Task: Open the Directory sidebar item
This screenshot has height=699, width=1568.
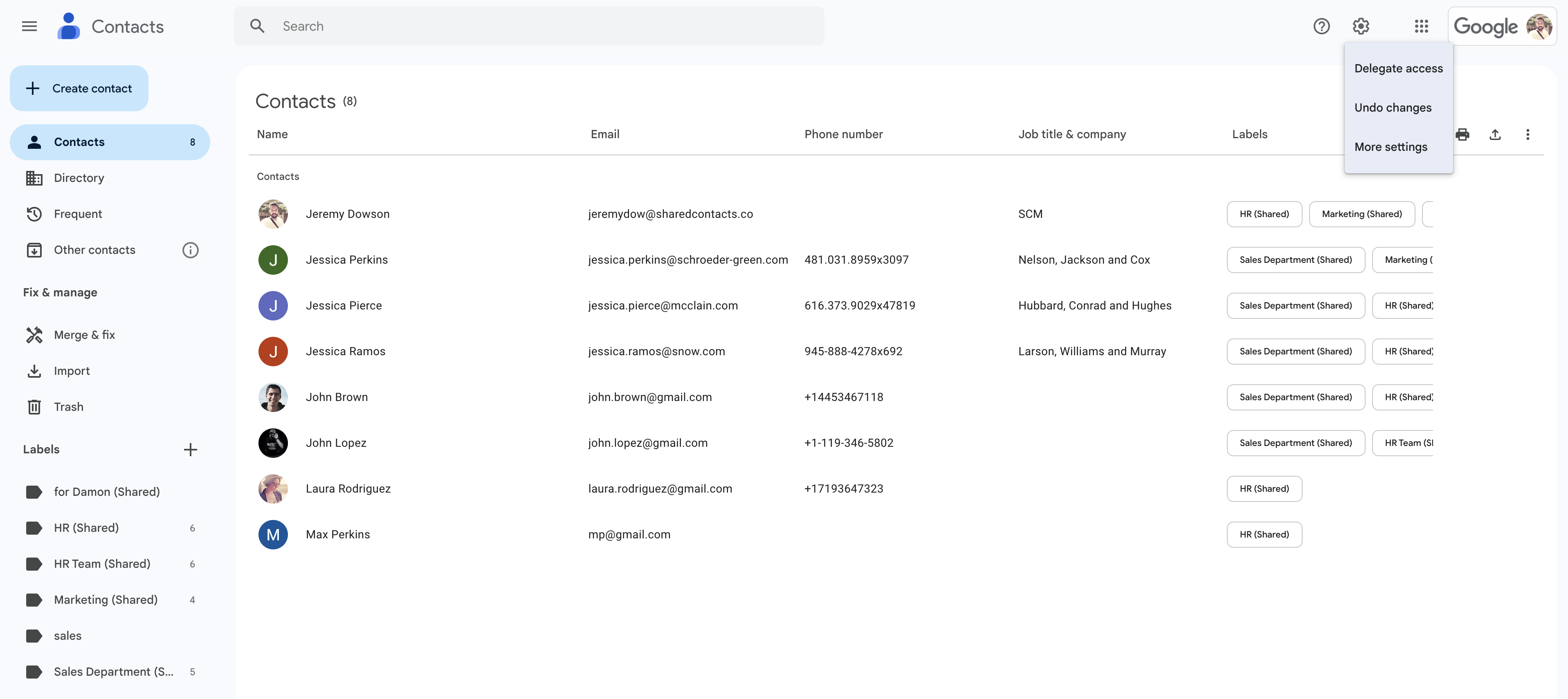Action: click(79, 178)
